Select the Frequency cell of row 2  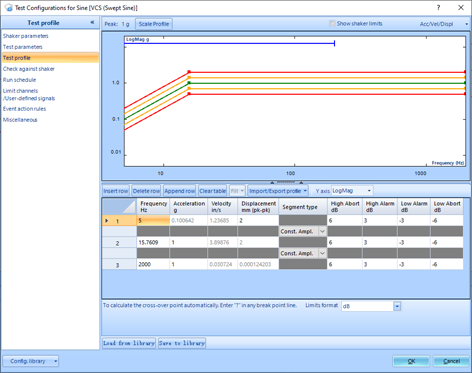153,242
